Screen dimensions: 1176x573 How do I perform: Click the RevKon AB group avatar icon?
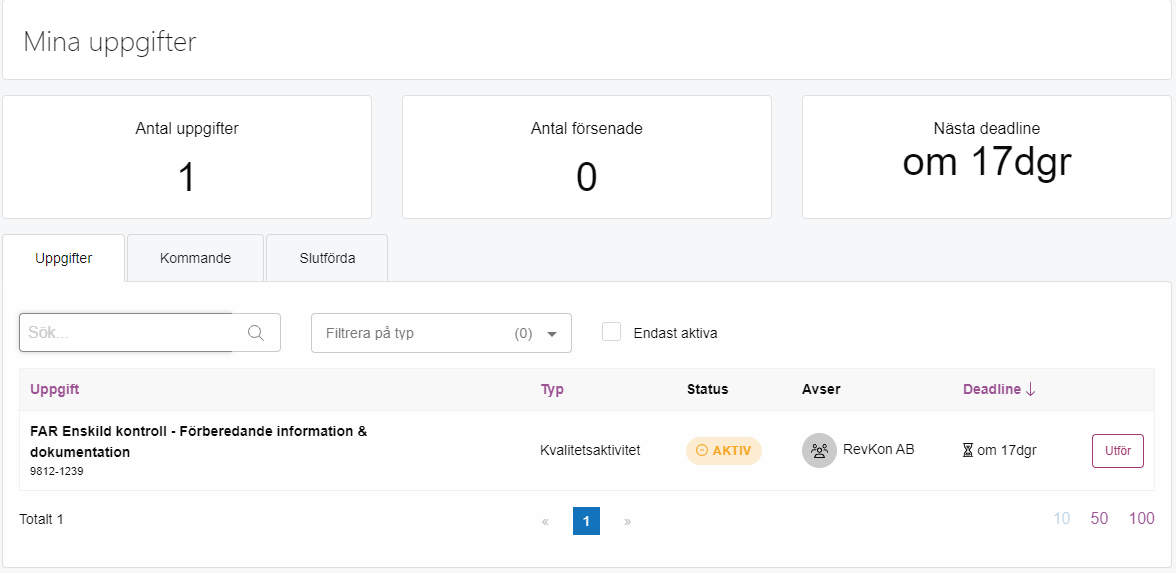tap(819, 451)
